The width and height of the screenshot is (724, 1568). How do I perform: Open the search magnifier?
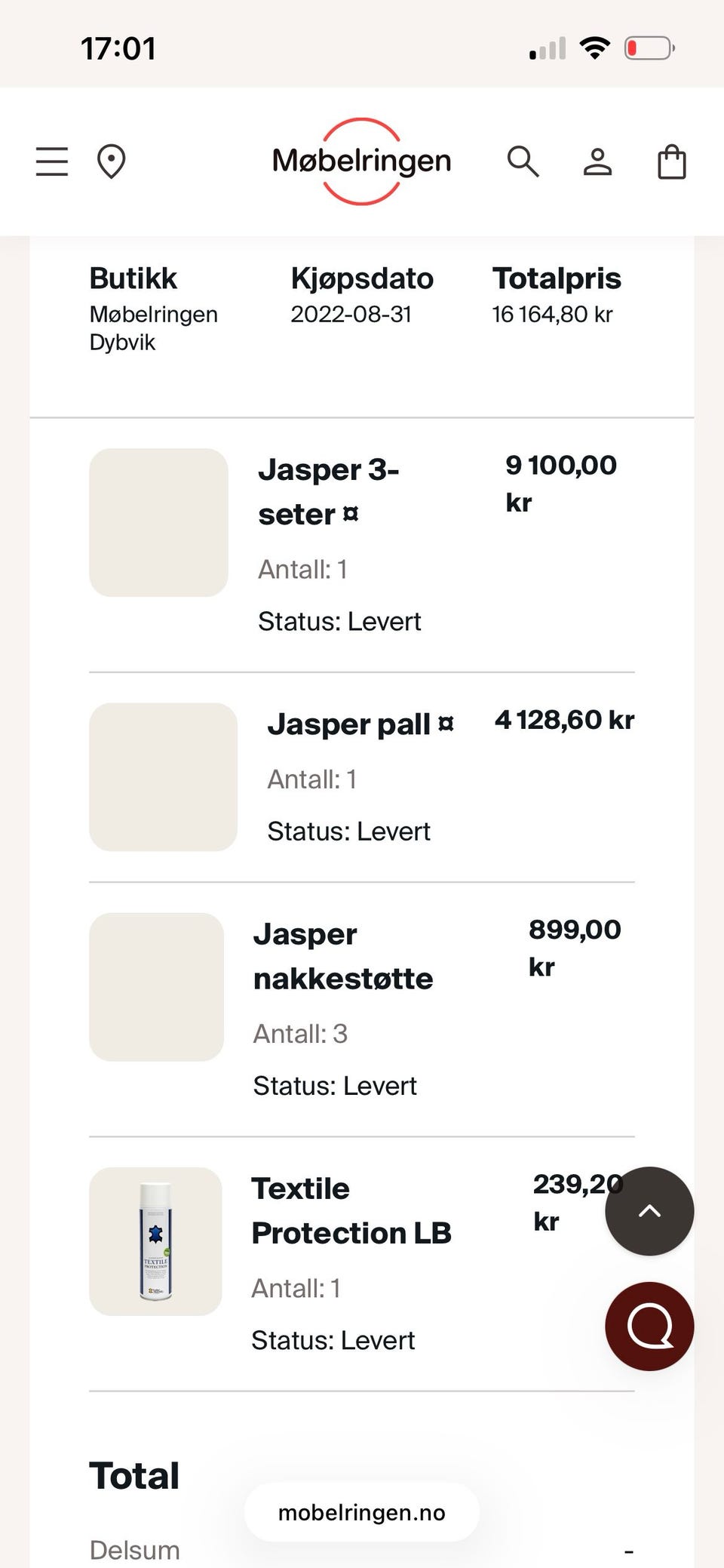pyautogui.click(x=523, y=161)
